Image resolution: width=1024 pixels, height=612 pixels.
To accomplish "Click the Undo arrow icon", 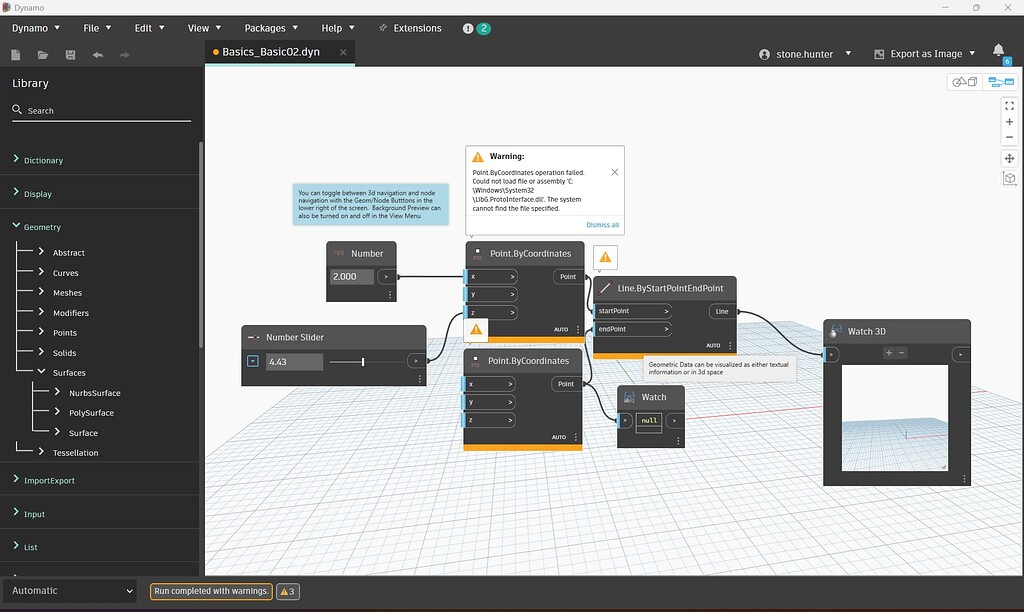I will pos(97,54).
